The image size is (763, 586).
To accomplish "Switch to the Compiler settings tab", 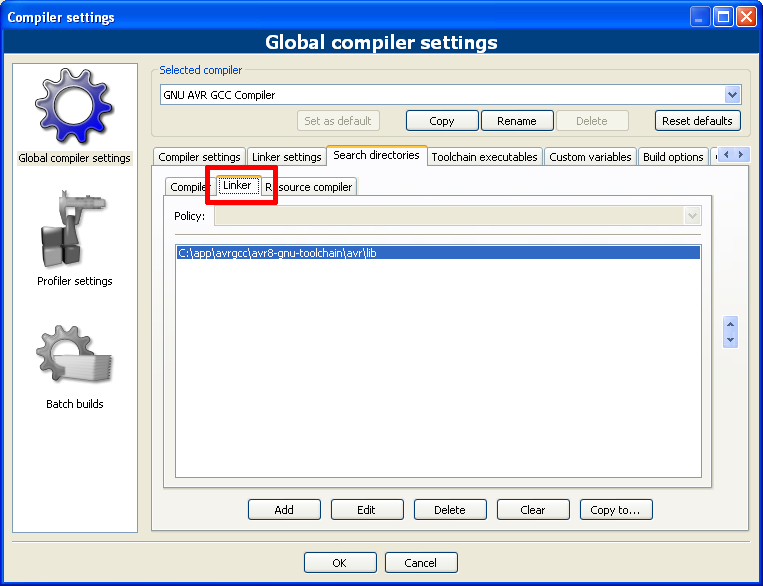I will 199,157.
